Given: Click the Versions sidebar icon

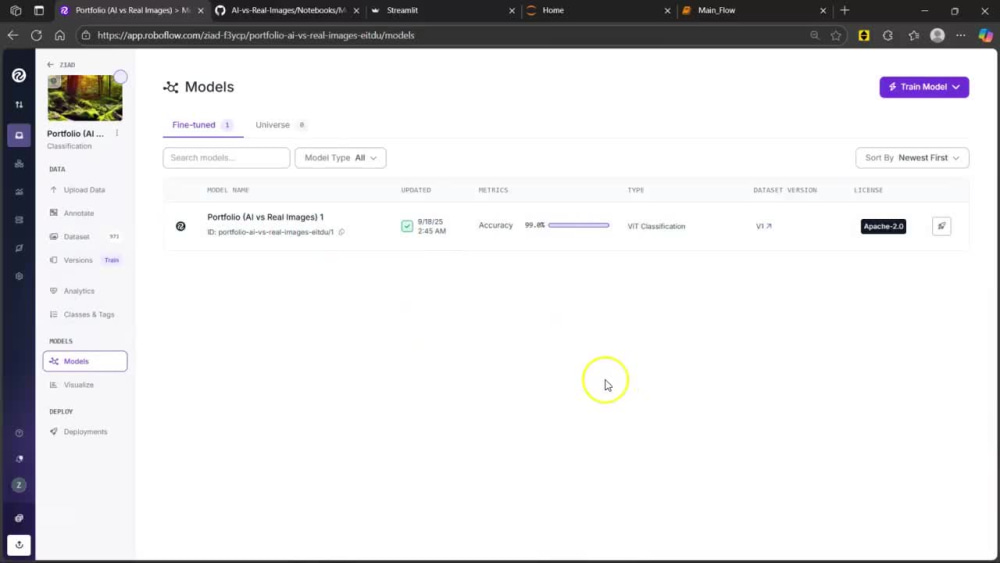Looking at the screenshot, I should click(x=54, y=260).
